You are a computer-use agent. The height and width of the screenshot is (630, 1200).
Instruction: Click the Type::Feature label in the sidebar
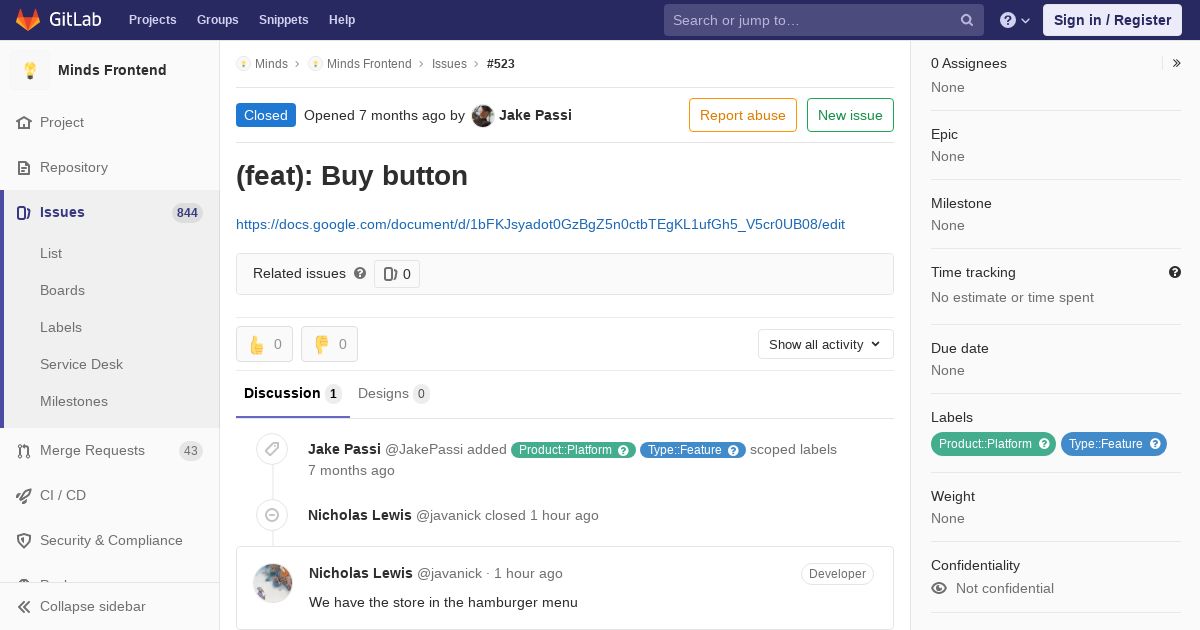pos(1105,444)
